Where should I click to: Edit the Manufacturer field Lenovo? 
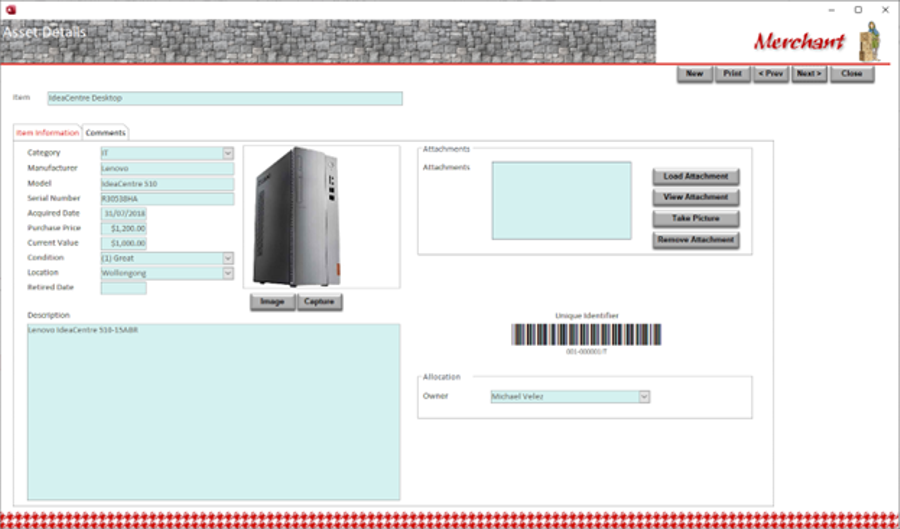point(168,169)
